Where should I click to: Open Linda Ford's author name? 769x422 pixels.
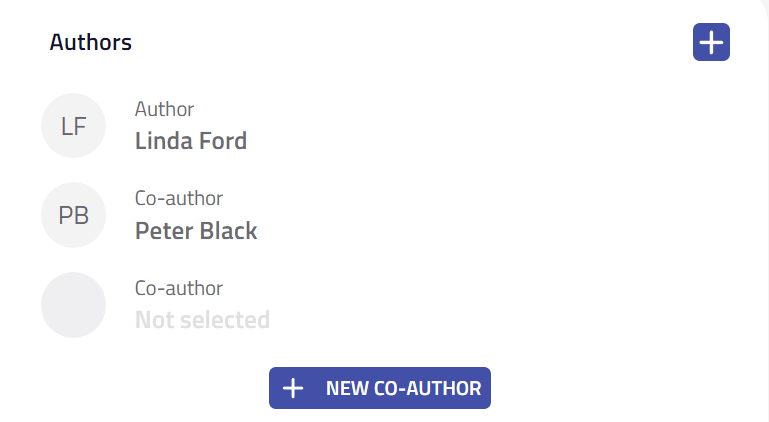pyautogui.click(x=191, y=141)
